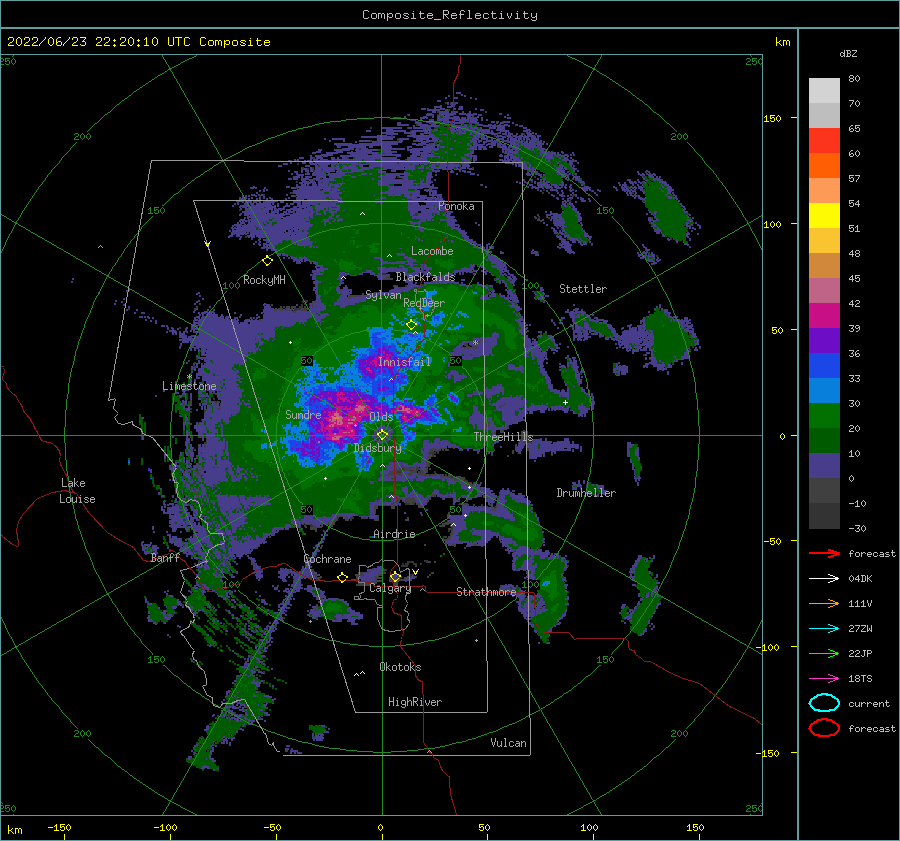Click the Blackfalds town label
Viewport: 900px width, 841px height.
pos(425,277)
